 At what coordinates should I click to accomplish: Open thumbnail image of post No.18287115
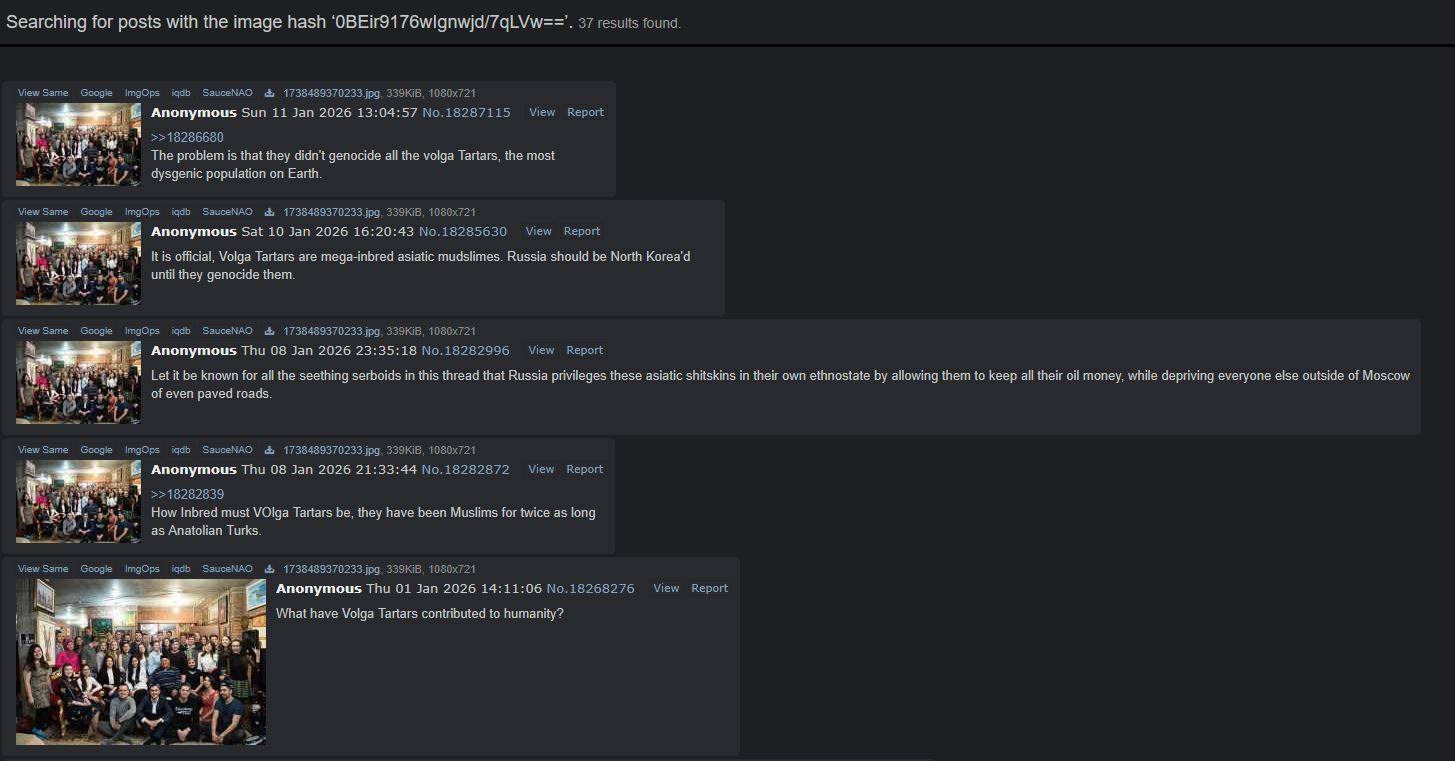coord(78,144)
